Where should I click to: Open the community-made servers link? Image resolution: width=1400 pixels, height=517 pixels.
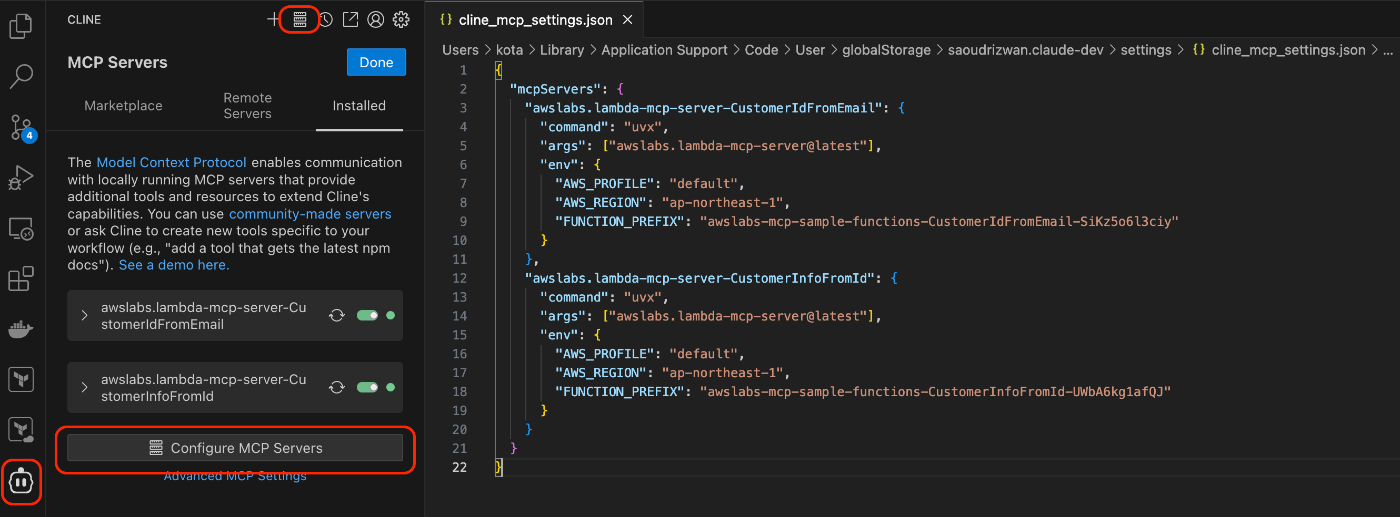[310, 214]
